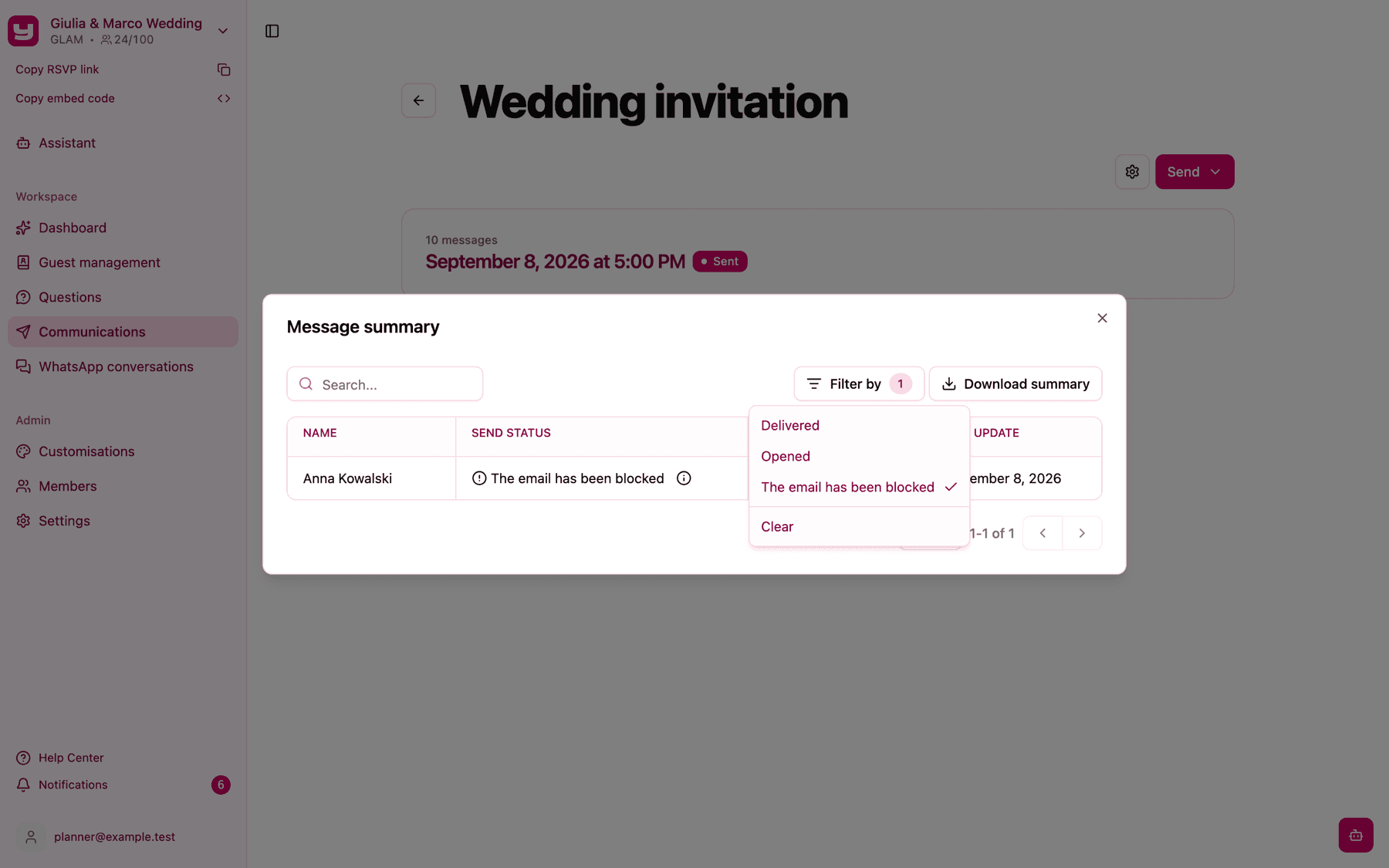Click the NAME column header
The image size is (1389, 868).
coord(319,433)
